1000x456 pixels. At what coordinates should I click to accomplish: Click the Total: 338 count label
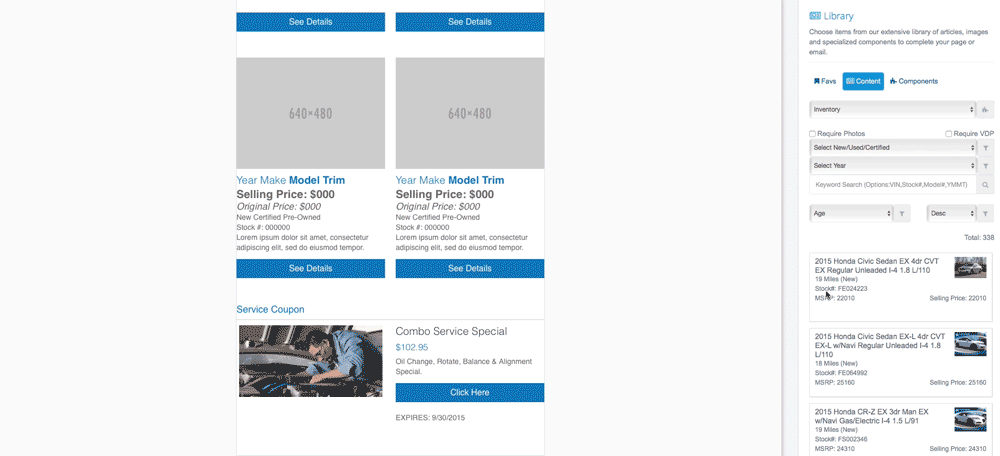[x=979, y=238]
